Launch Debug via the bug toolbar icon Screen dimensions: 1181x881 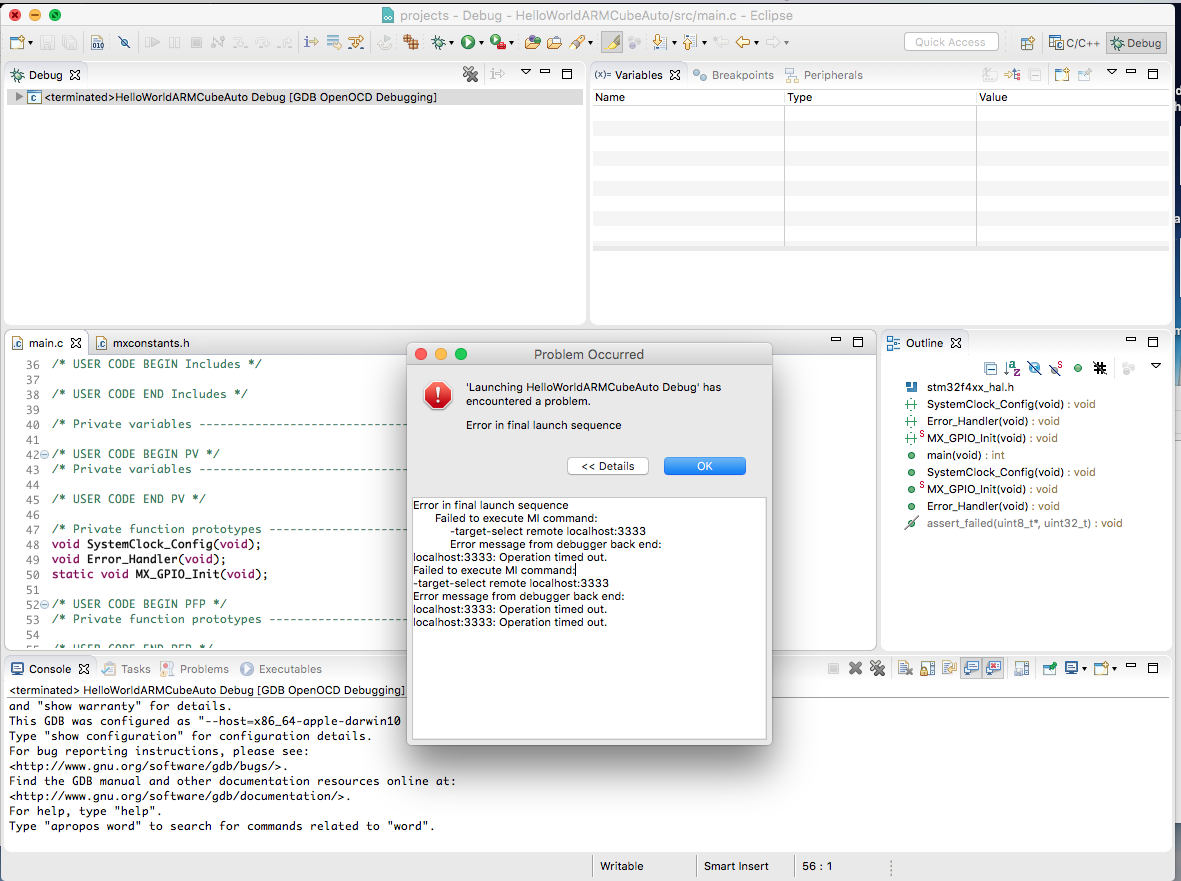438,42
